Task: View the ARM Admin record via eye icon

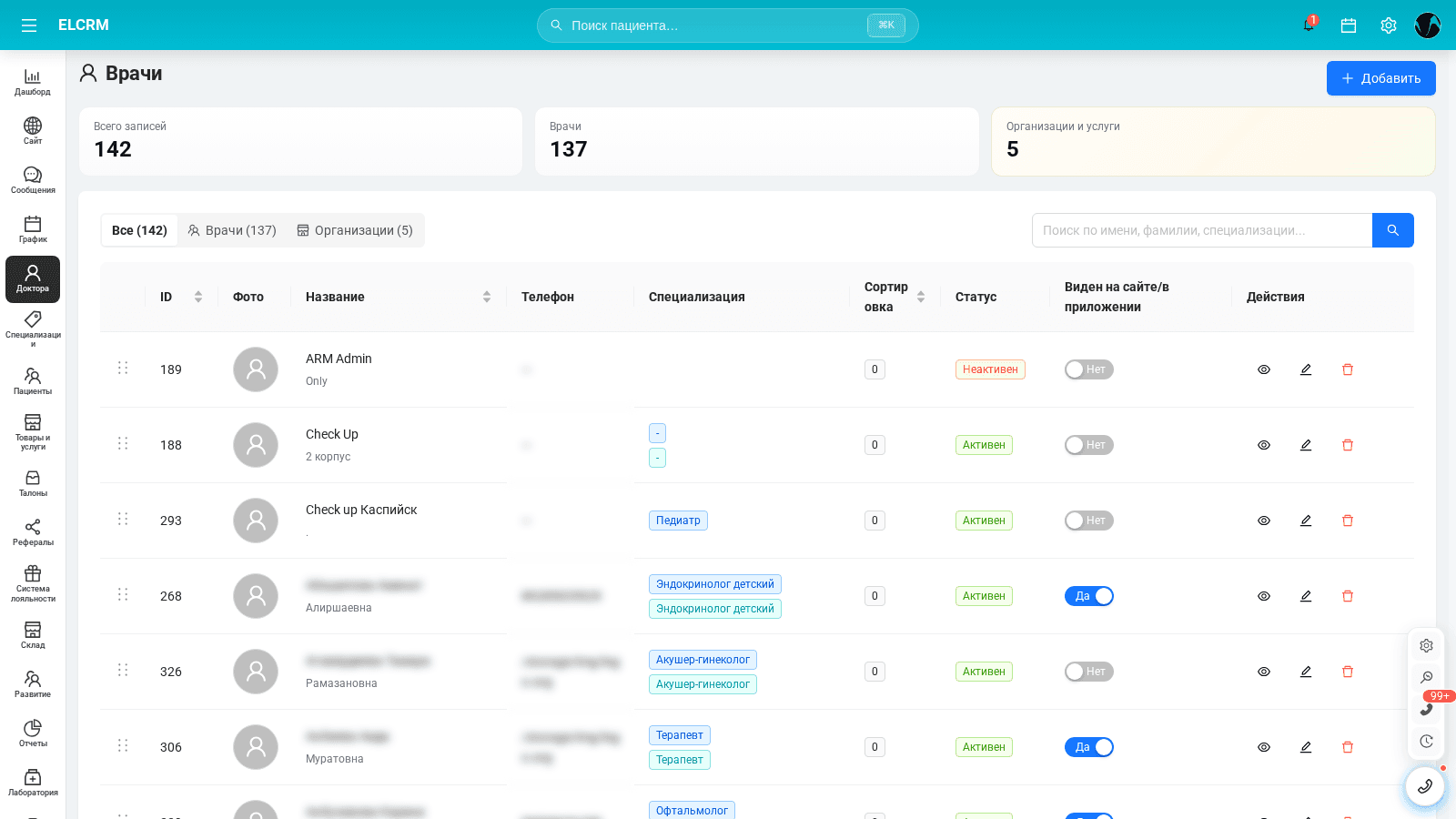Action: [1264, 369]
